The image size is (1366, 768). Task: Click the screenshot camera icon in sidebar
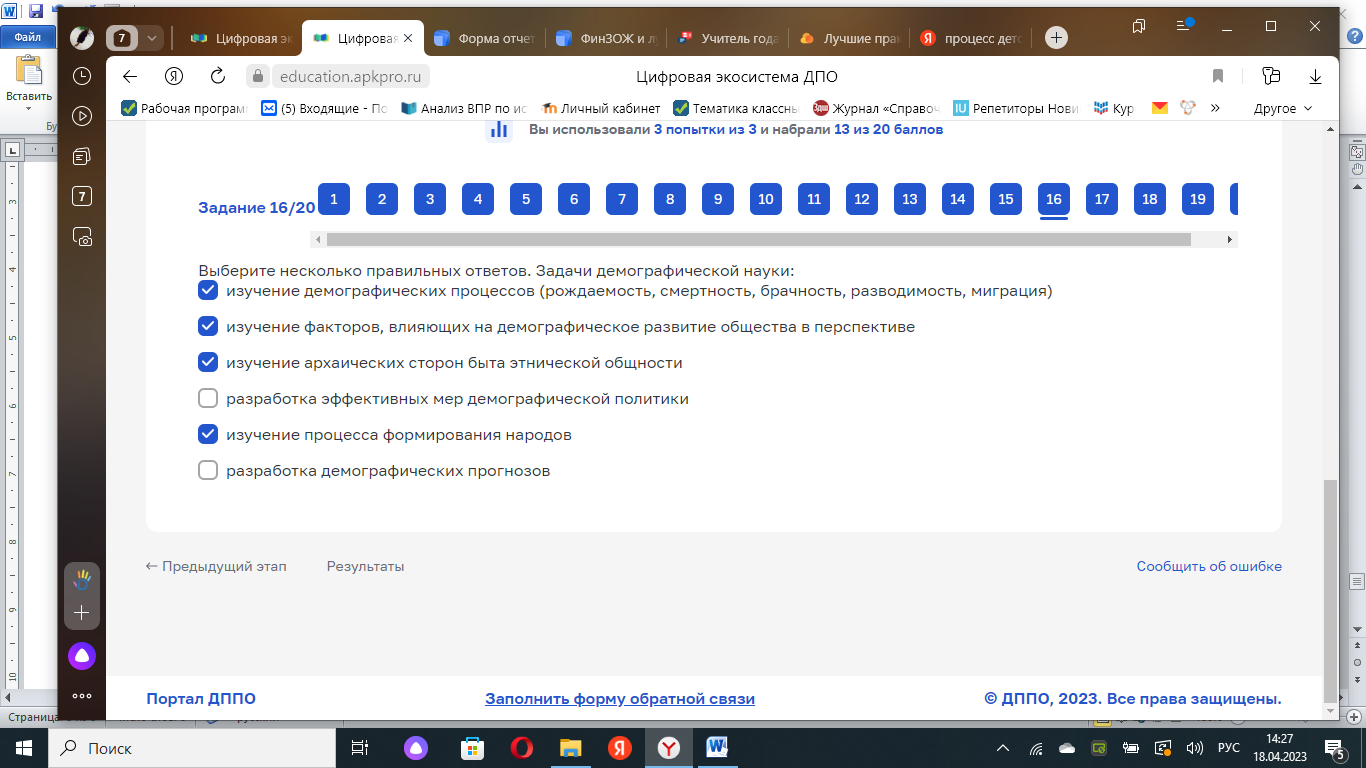[82, 236]
